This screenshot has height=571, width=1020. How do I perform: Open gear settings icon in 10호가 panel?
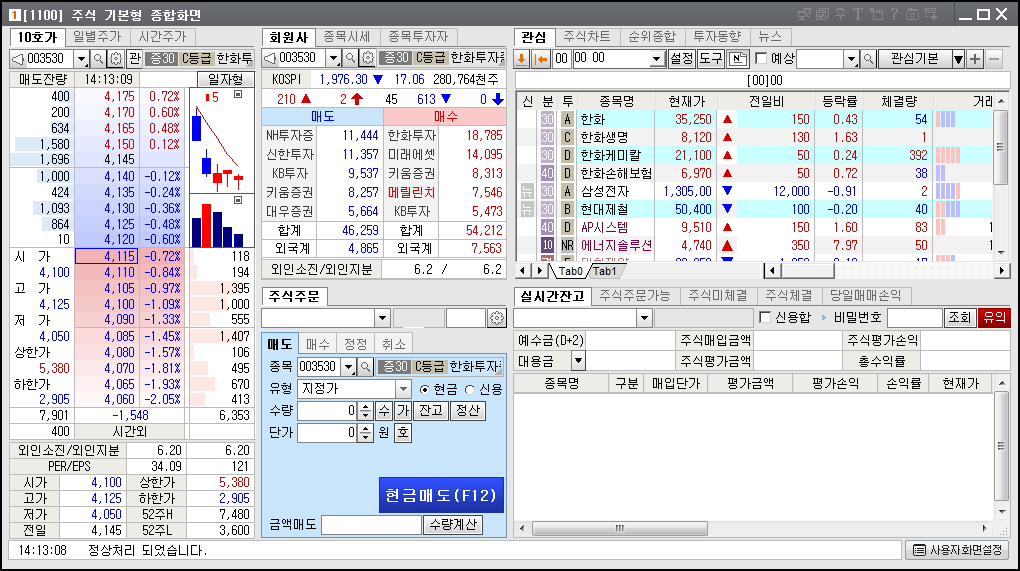pos(116,59)
